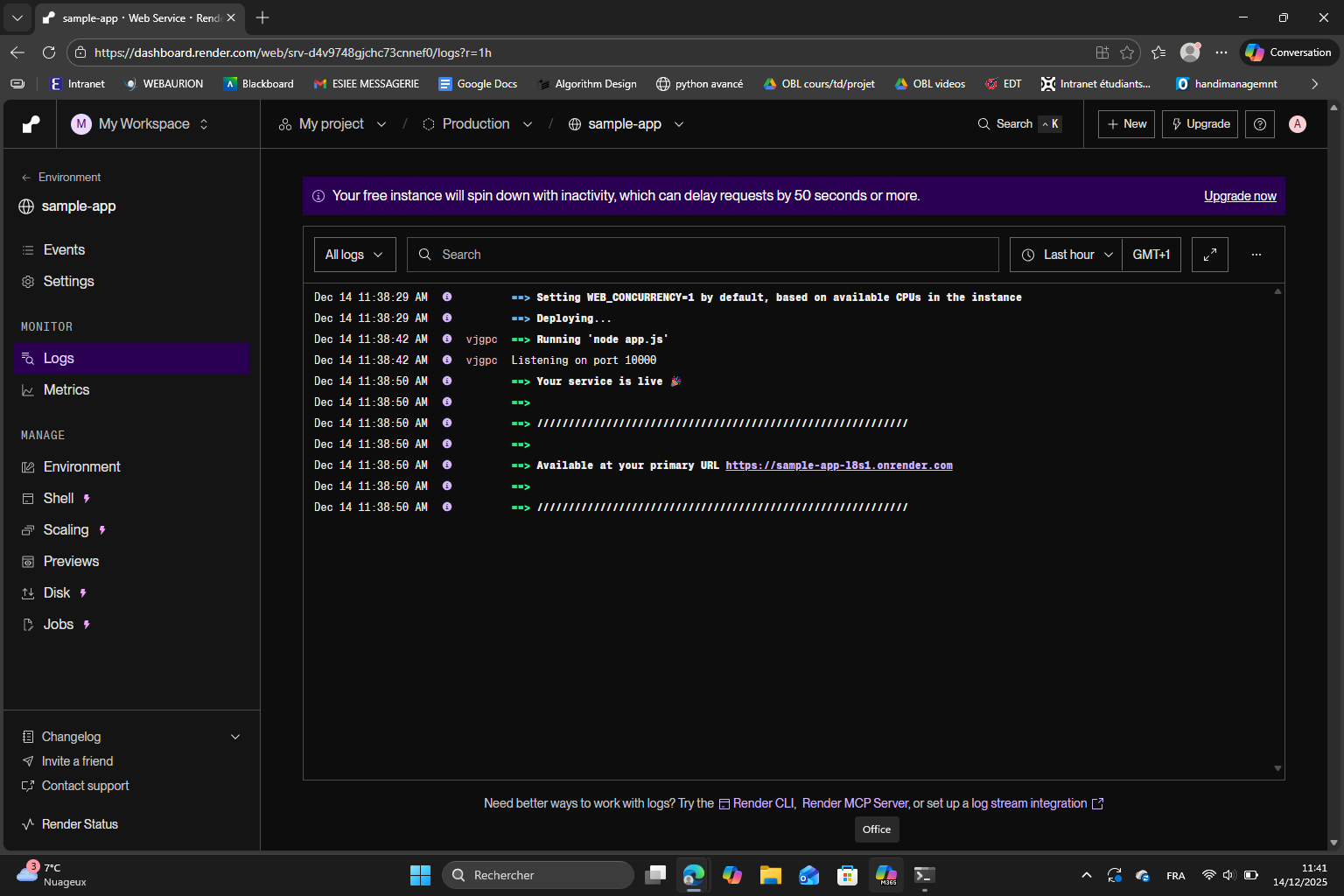Open the sample-app onrender.com URL
This screenshot has width=1344, height=896.
coord(838,465)
